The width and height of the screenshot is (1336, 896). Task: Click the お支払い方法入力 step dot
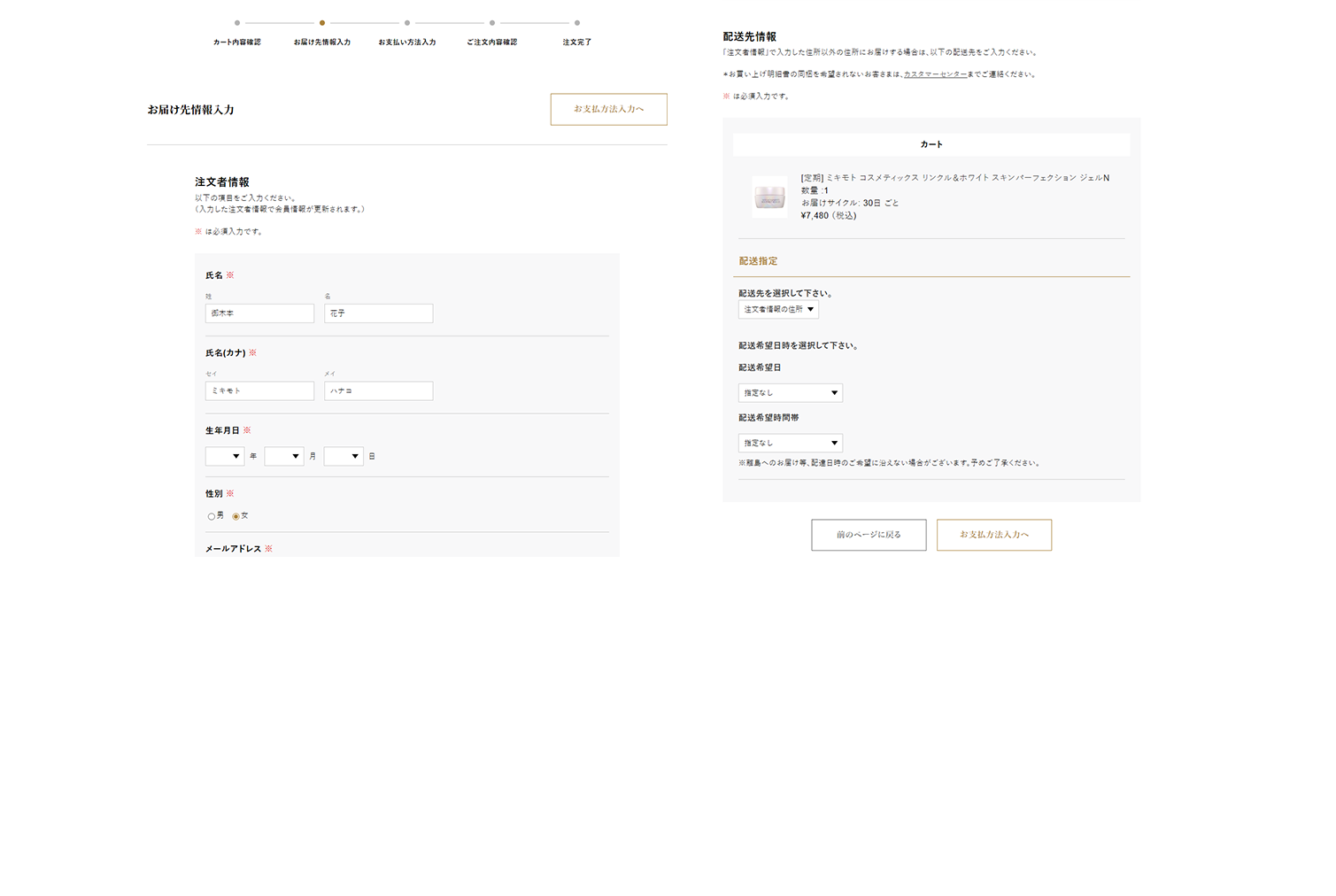(x=407, y=23)
